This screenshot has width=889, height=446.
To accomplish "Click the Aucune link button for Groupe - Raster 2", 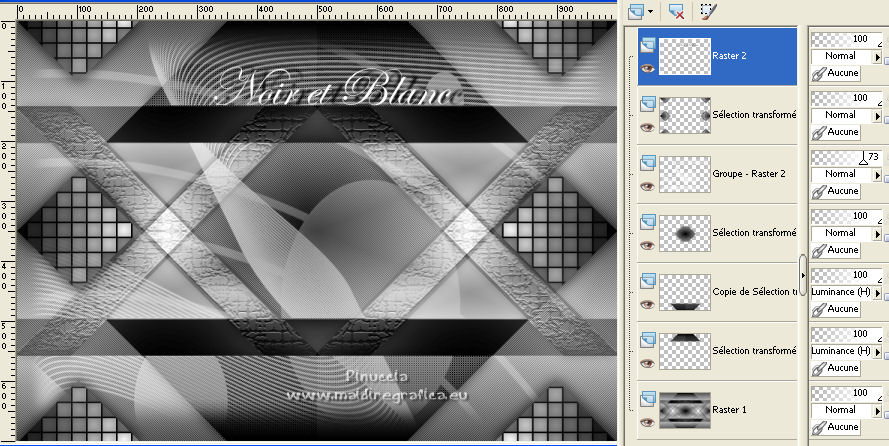I will [835, 191].
